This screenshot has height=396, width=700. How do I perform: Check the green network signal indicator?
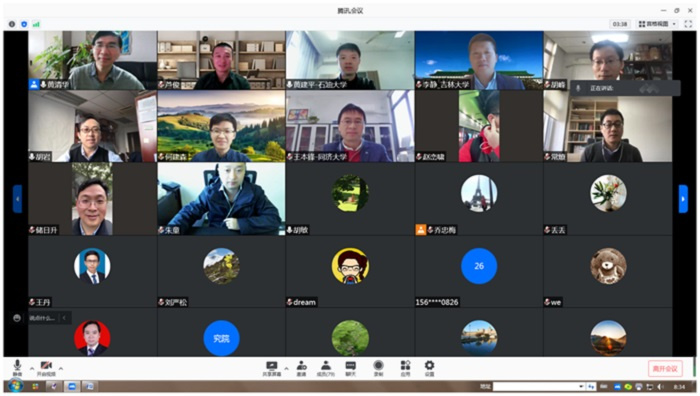[36, 24]
